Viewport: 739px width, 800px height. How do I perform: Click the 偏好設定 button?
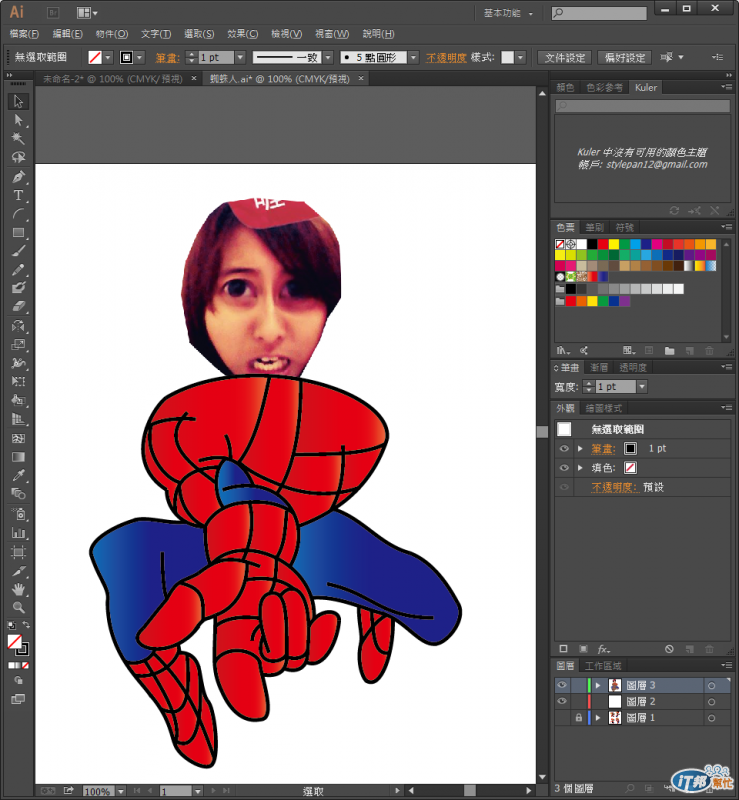(x=625, y=58)
